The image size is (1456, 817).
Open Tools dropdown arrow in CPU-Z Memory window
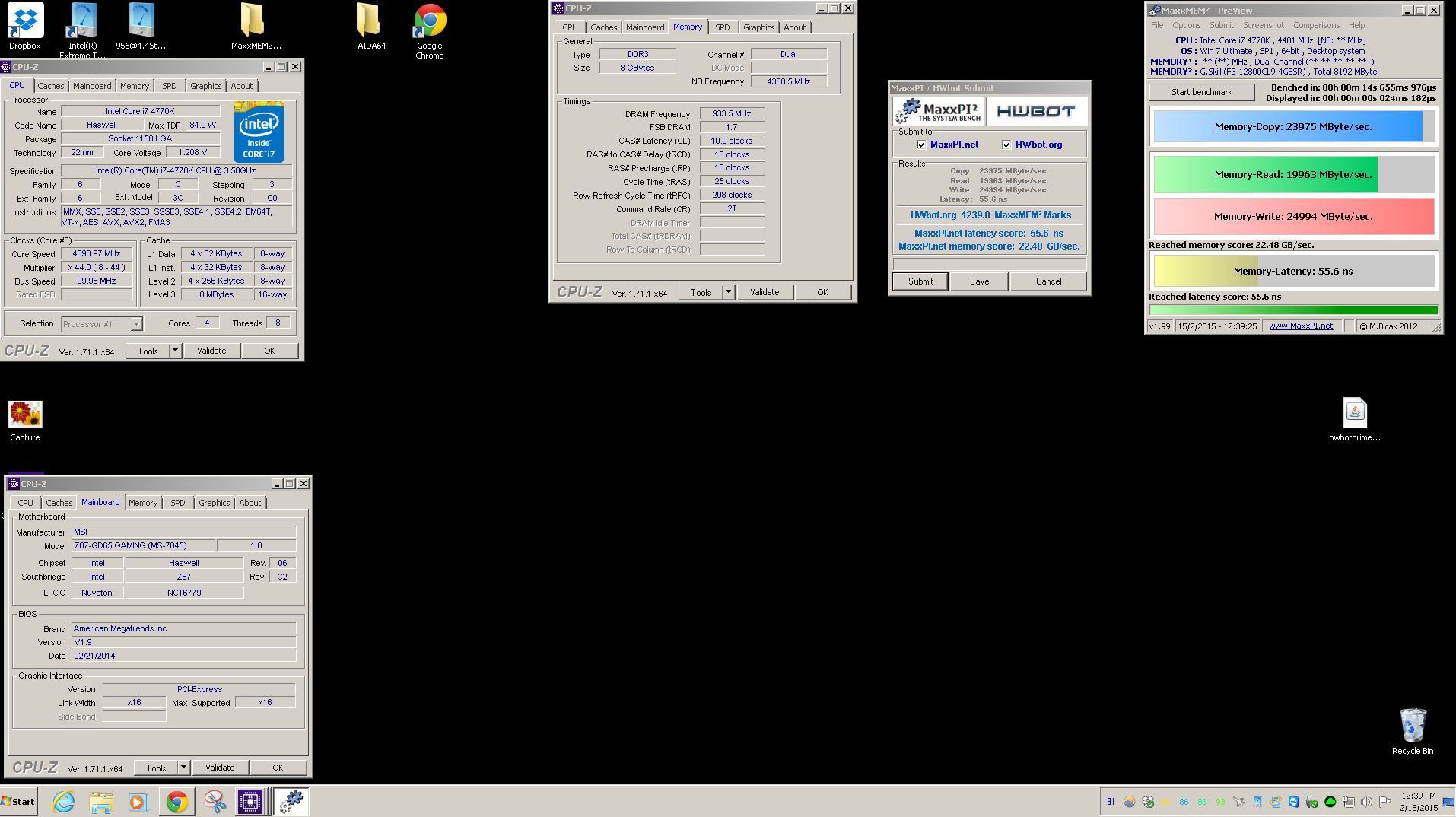pyautogui.click(x=728, y=292)
